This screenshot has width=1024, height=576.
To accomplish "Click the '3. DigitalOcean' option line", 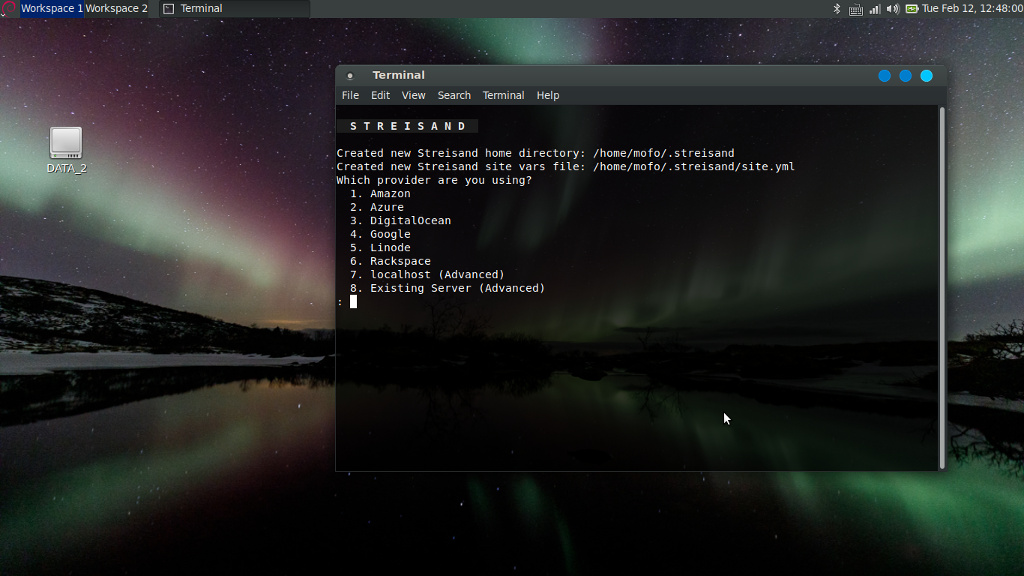I will (x=400, y=221).
